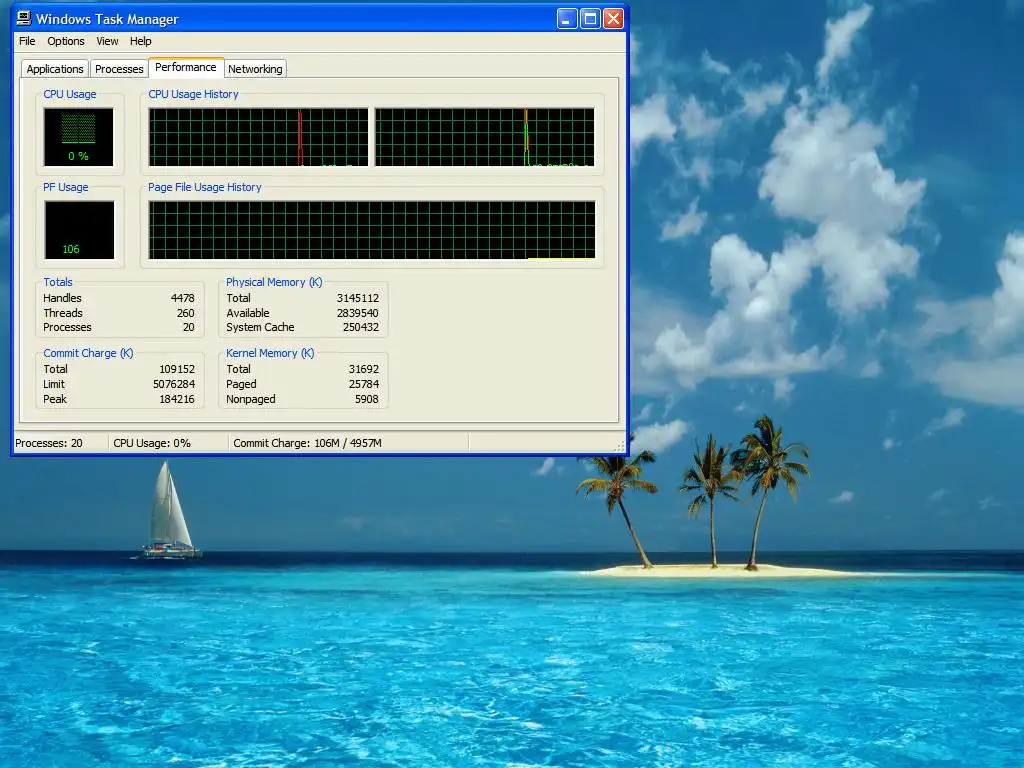Image resolution: width=1024 pixels, height=768 pixels.
Task: Click the Task Manager title bar icon
Action: 24,18
